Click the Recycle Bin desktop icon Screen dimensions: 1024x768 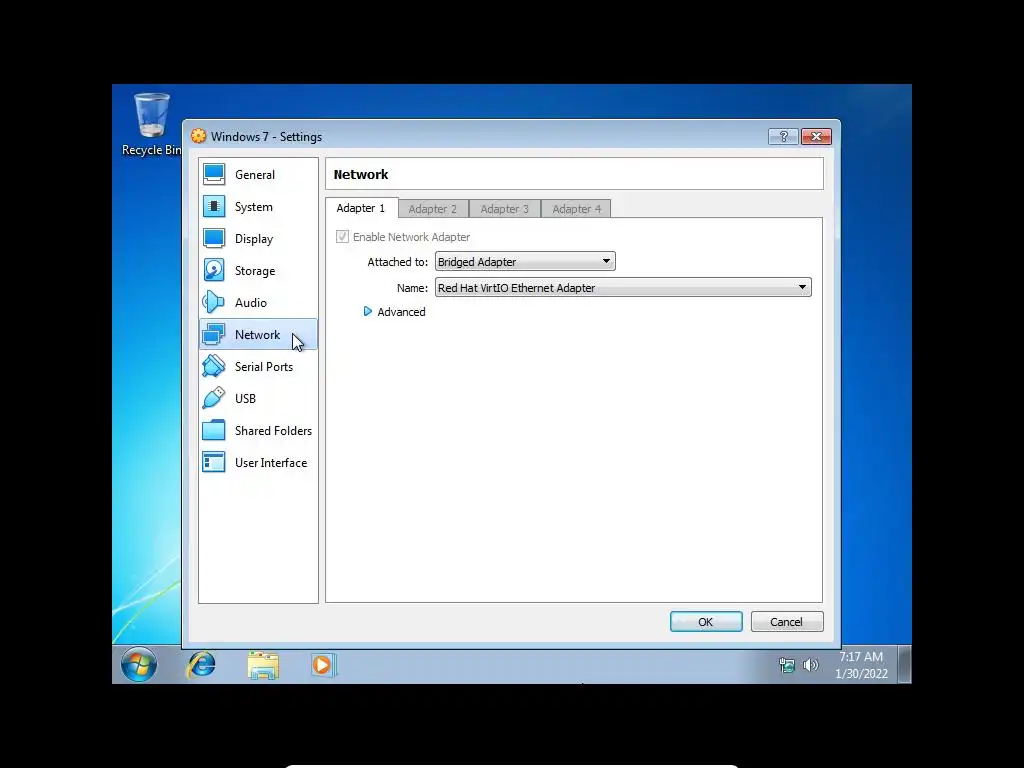(x=152, y=124)
